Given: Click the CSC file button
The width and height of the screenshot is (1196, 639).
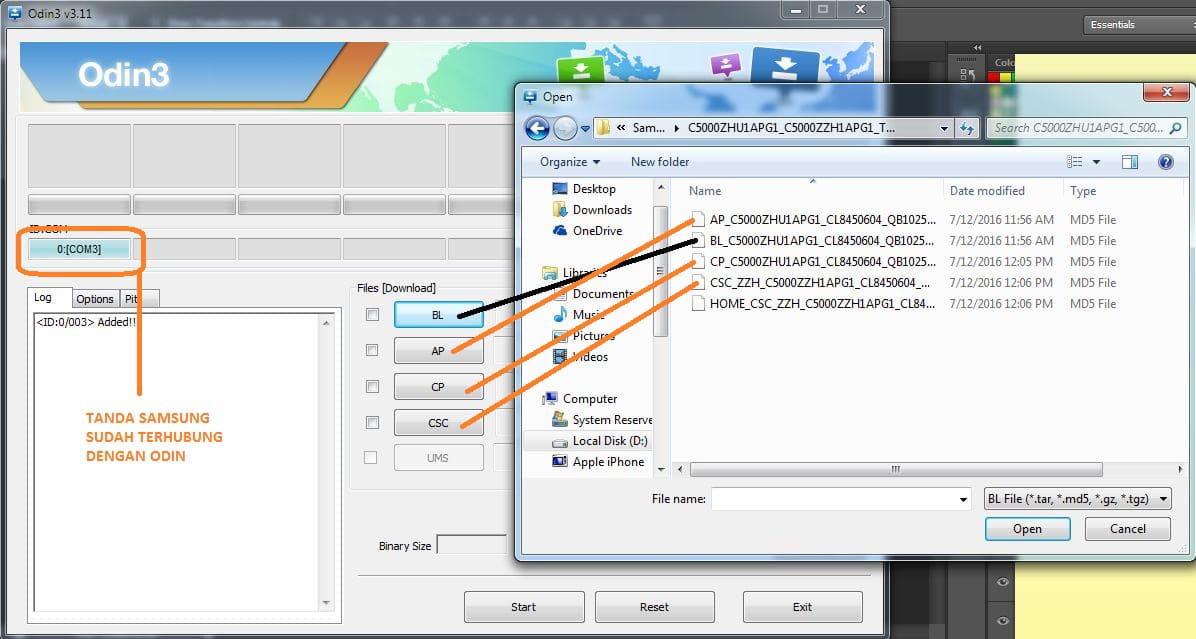Looking at the screenshot, I should [x=439, y=422].
